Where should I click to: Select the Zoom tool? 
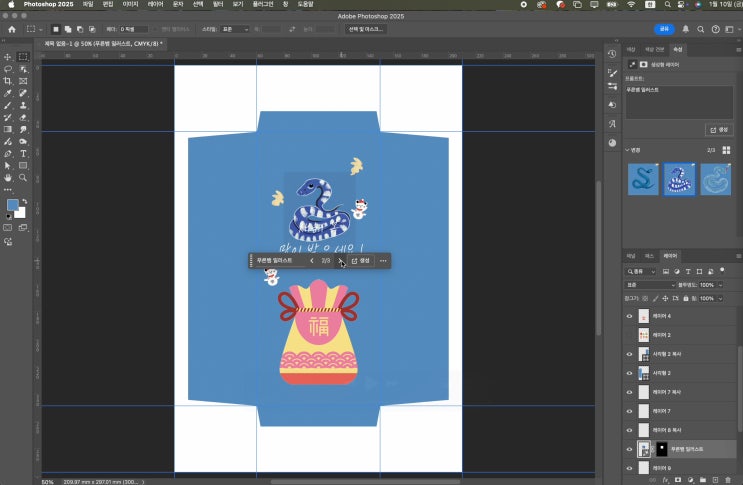23,177
